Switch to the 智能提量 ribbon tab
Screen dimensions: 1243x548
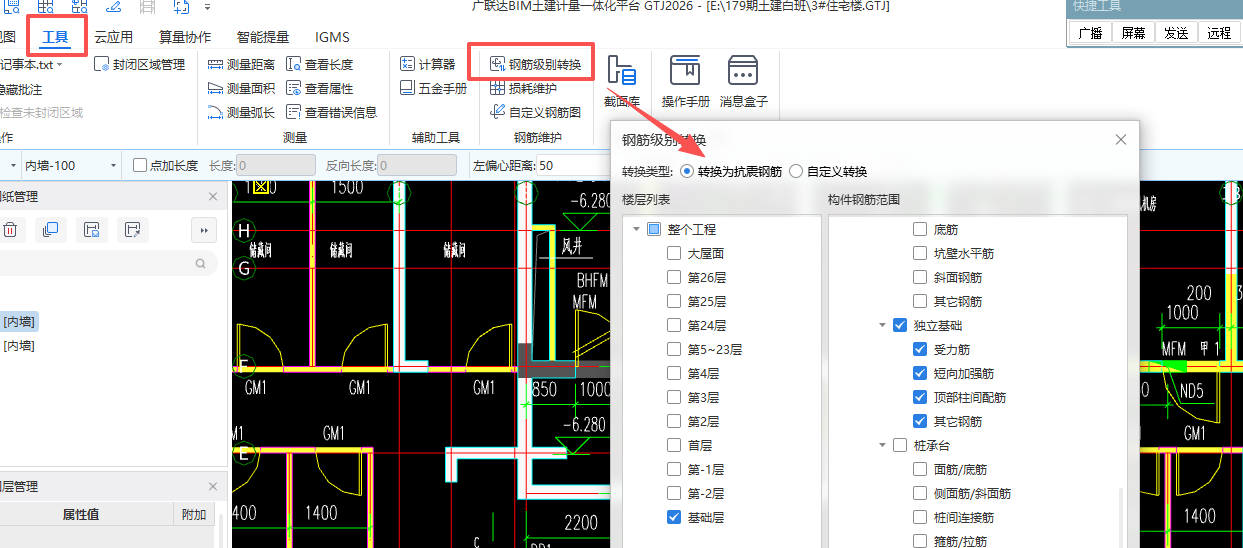coord(263,37)
